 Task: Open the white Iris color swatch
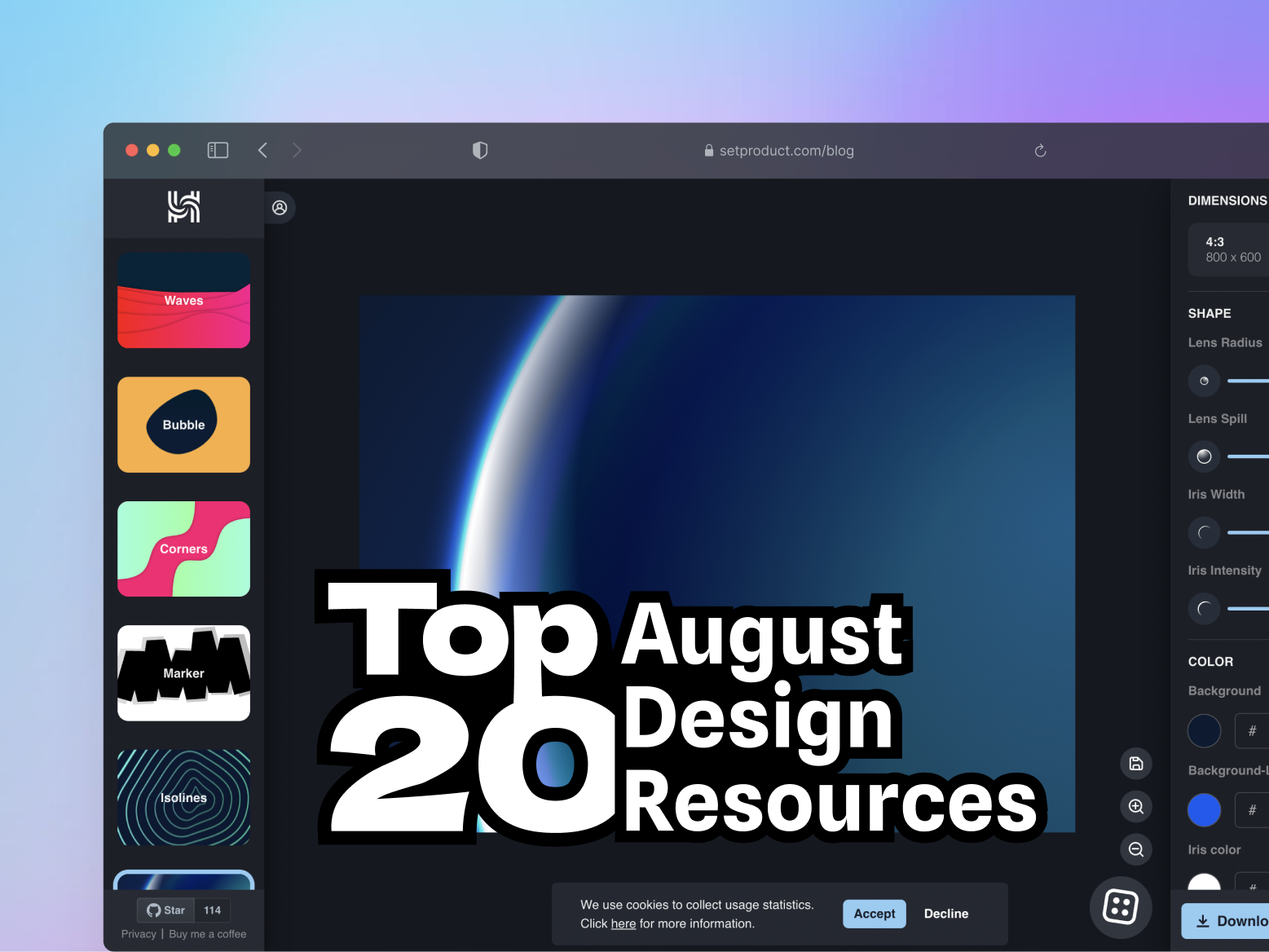coord(1204,881)
